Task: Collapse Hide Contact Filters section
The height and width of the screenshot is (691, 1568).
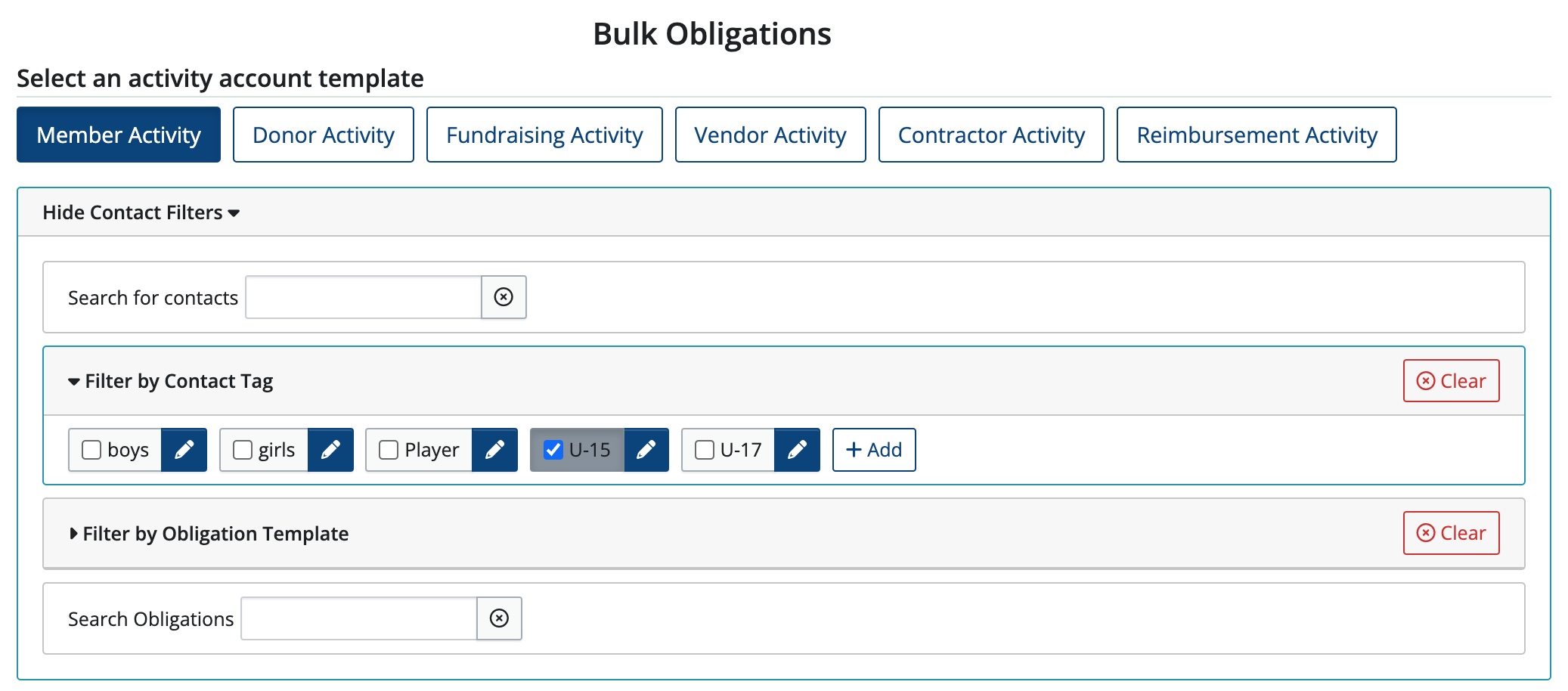Action: pyautogui.click(x=141, y=212)
